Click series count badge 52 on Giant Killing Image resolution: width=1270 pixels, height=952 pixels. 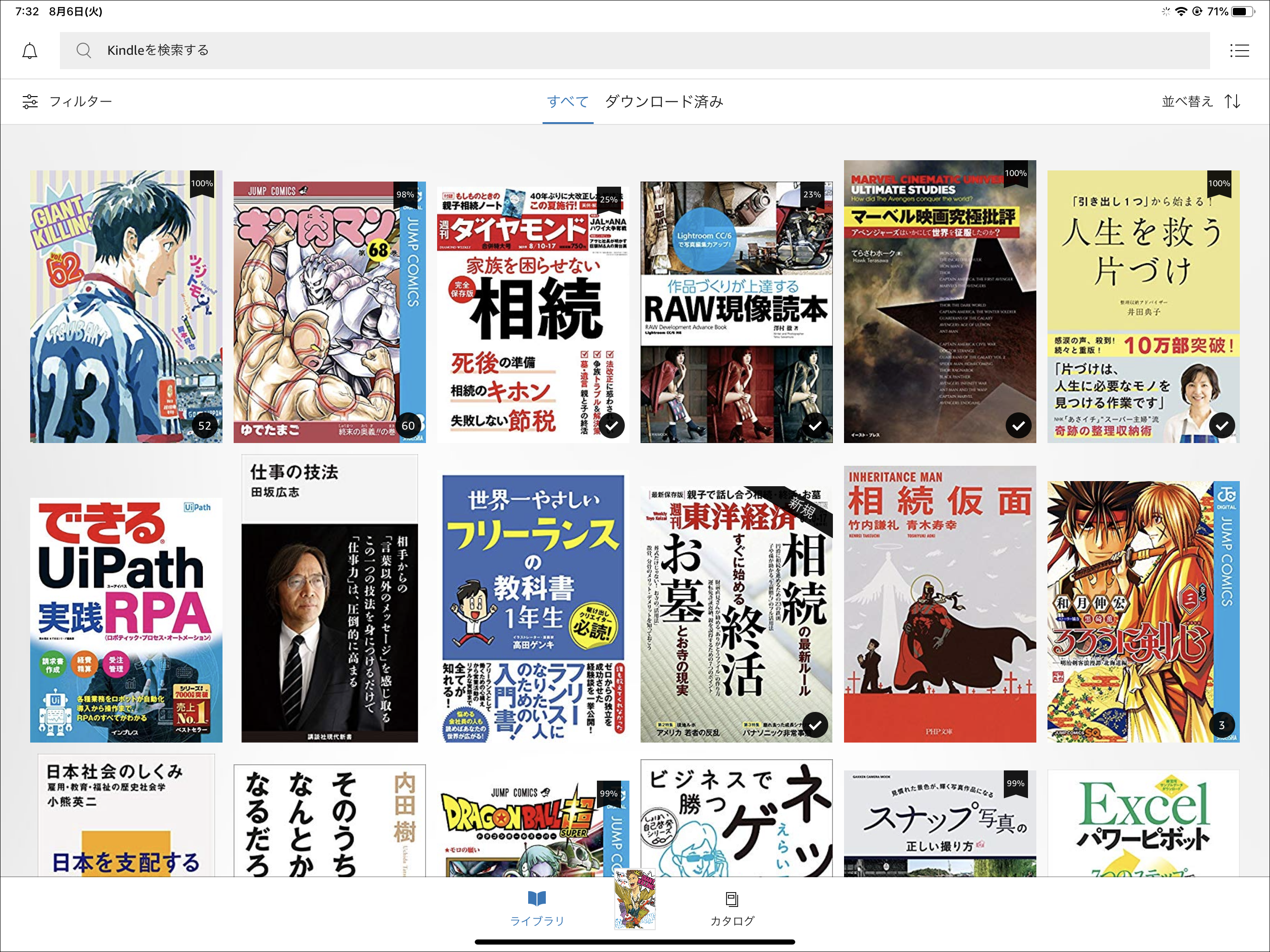click(x=205, y=426)
